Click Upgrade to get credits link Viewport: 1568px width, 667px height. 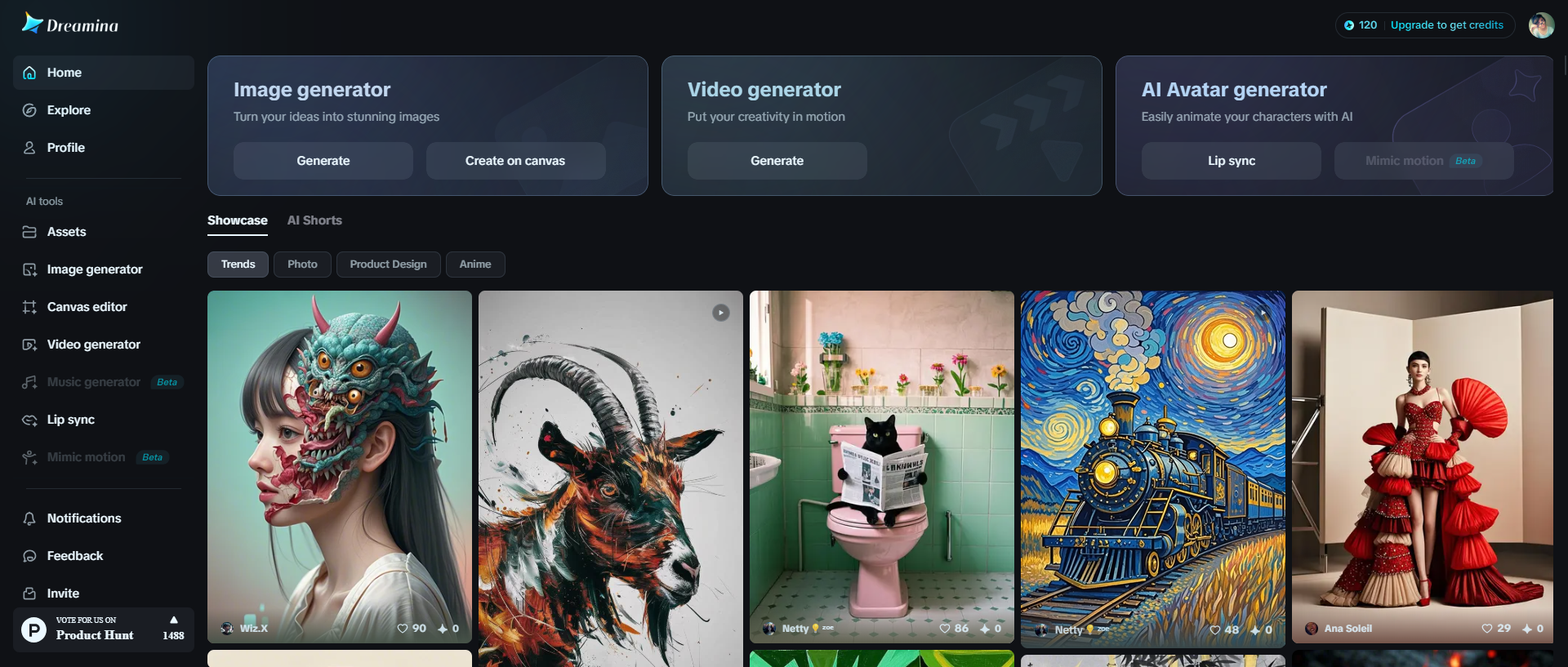point(1446,25)
